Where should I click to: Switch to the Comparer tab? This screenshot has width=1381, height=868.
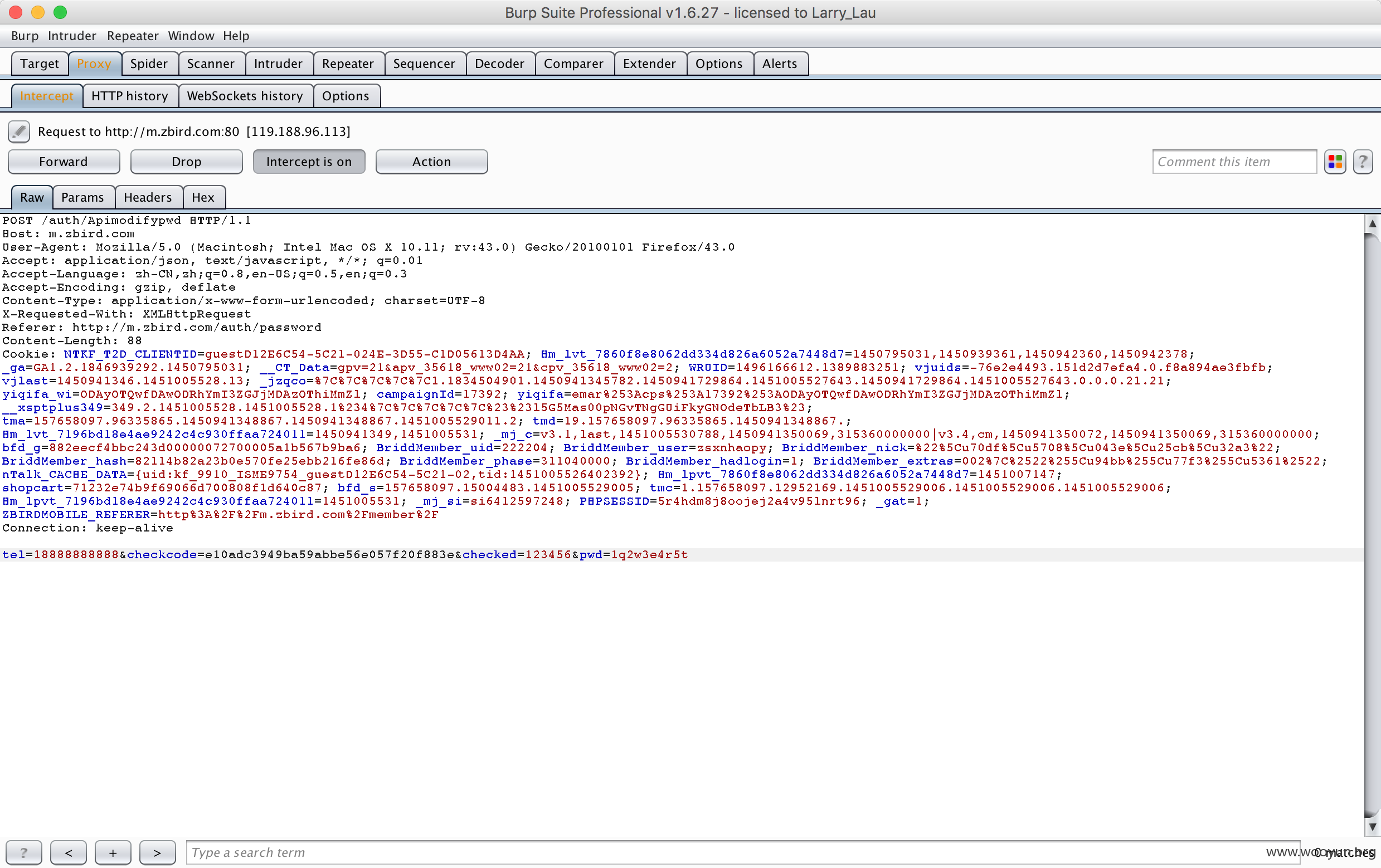(x=573, y=64)
